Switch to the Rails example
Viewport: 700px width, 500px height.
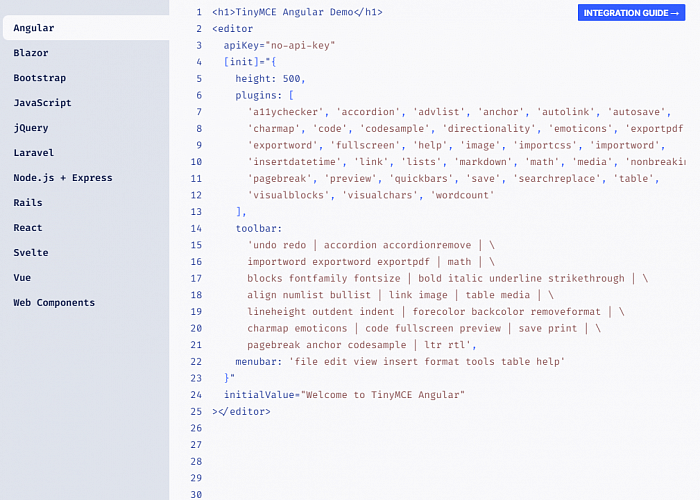(x=28, y=203)
